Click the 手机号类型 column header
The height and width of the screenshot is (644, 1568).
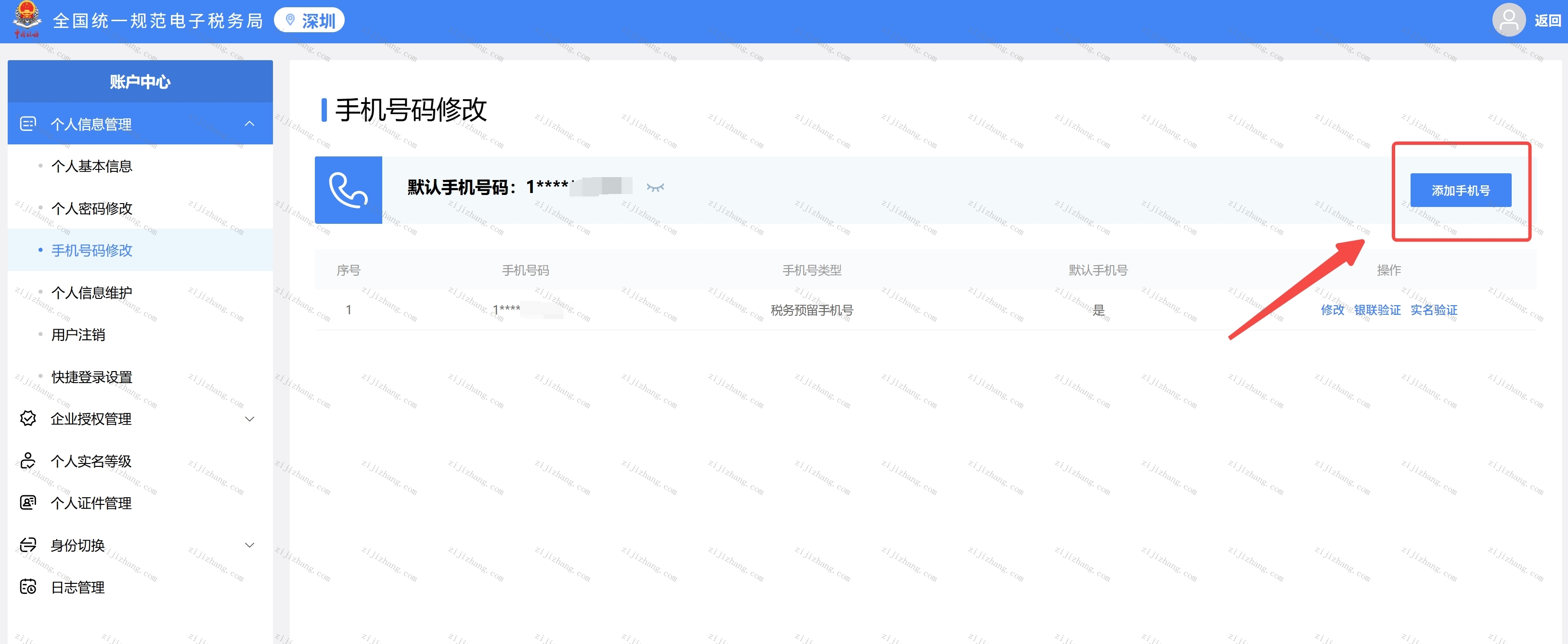pos(812,270)
